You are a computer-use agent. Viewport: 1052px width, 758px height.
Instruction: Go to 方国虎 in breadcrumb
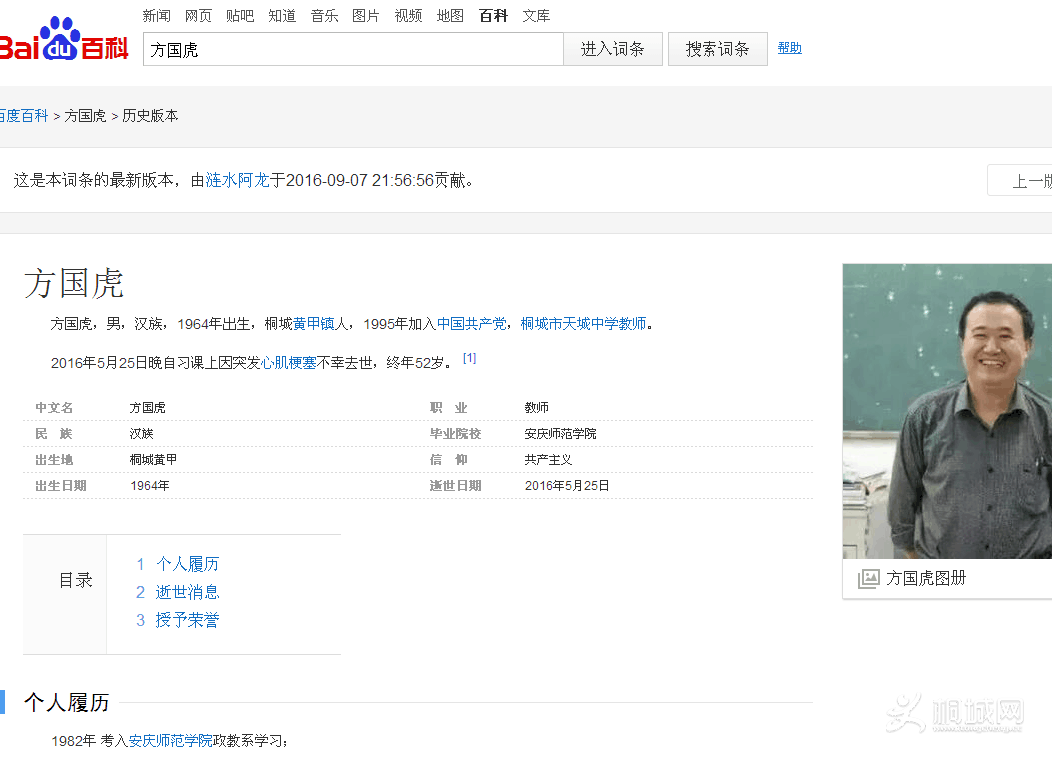[x=85, y=116]
